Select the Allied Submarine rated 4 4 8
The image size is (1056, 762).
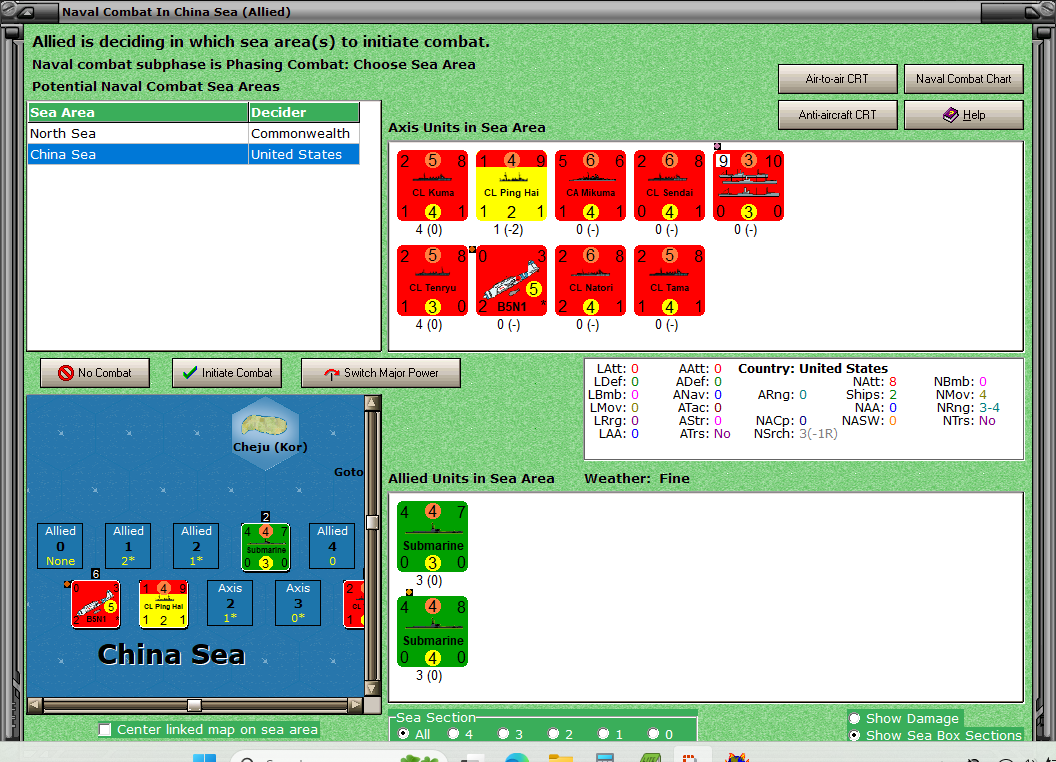coord(432,632)
